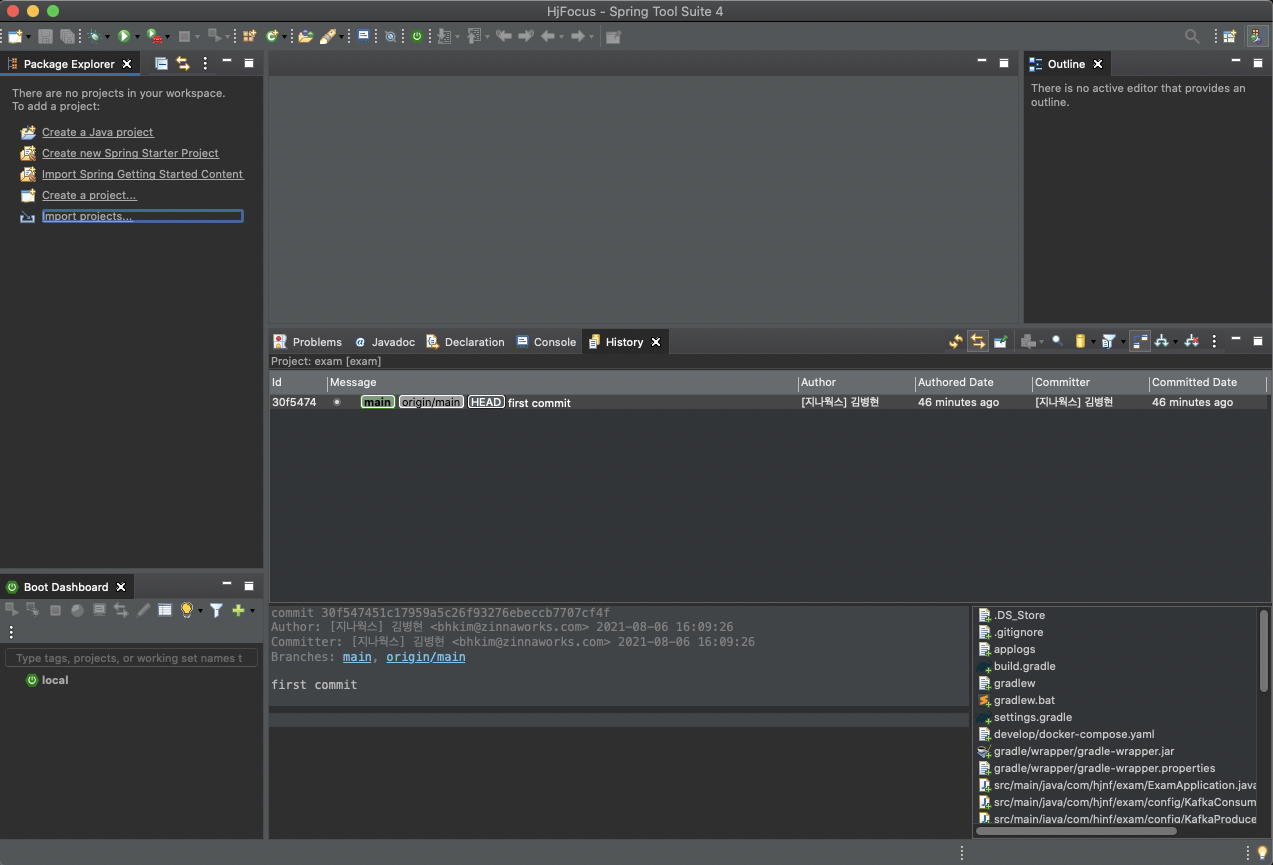The image size is (1273, 865).
Task: Click the Search magnifier icon at the toolbar's right
Action: (x=1192, y=36)
